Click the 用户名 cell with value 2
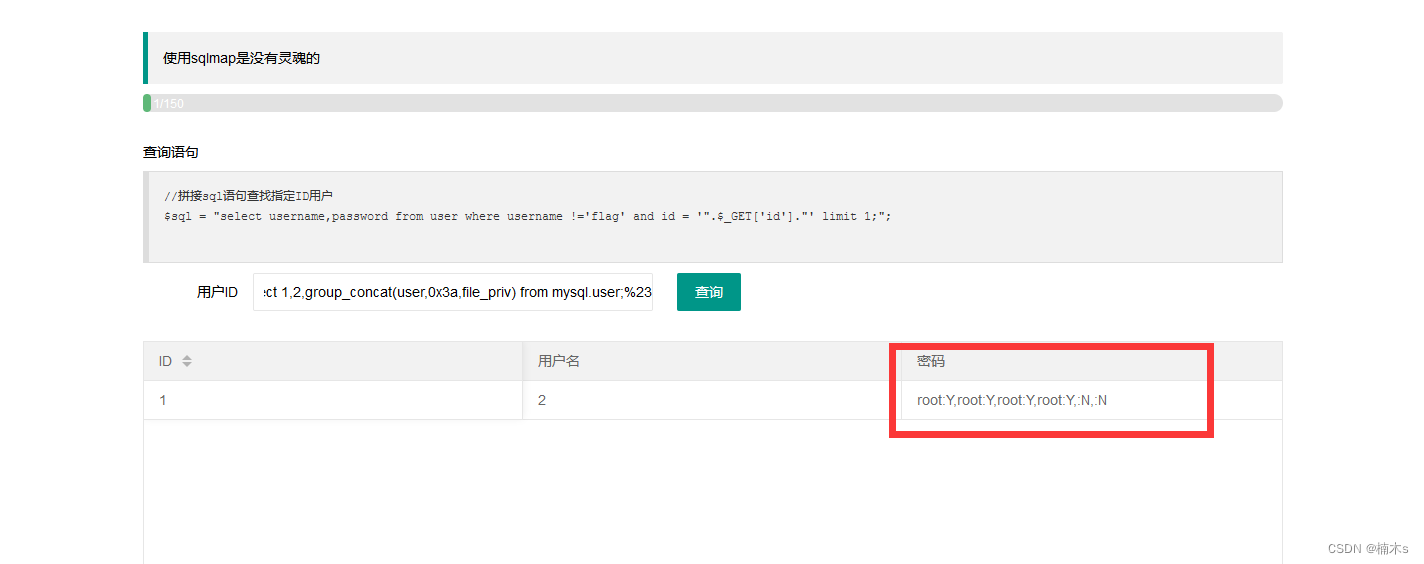Viewport: 1424px width, 564px height. [x=712, y=400]
